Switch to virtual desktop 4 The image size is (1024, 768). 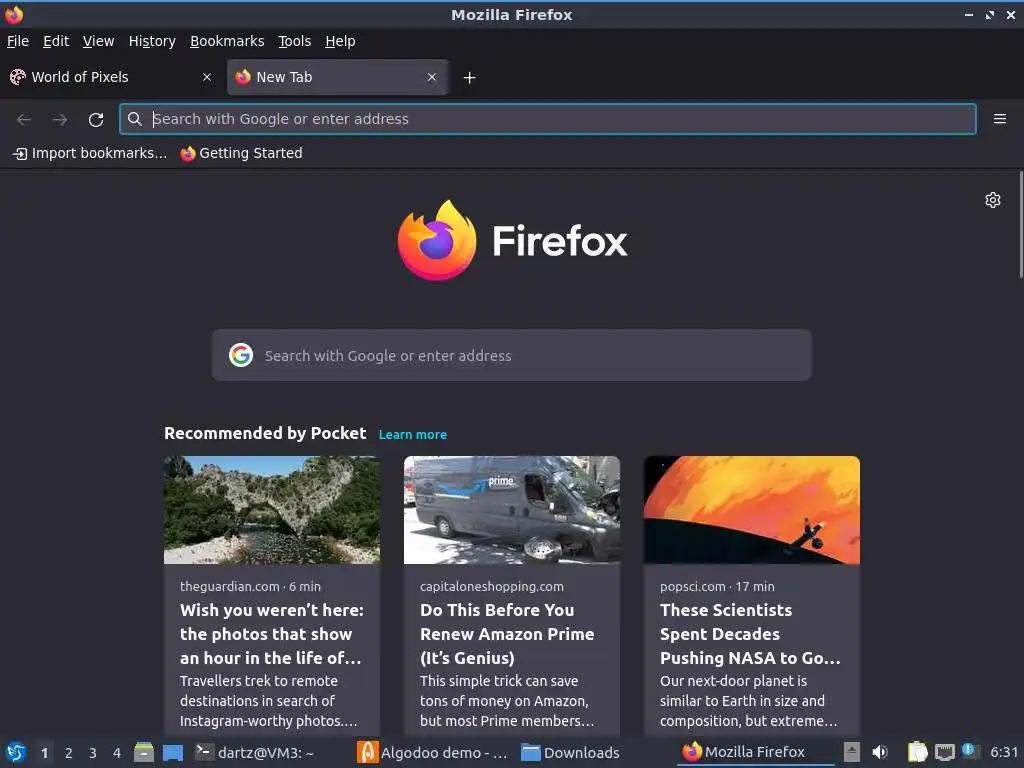click(117, 753)
